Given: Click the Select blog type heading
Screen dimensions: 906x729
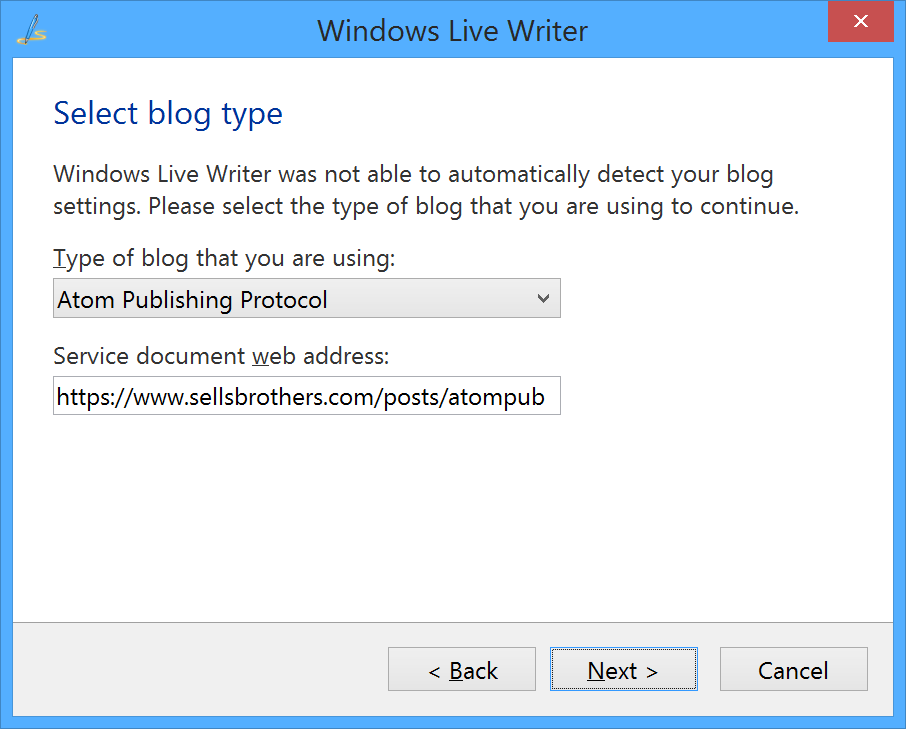Looking at the screenshot, I should [168, 114].
